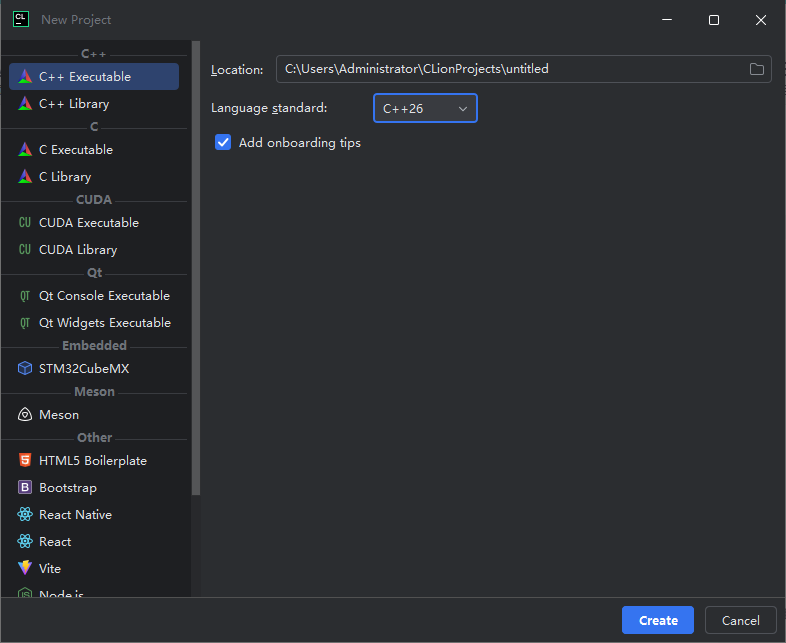The width and height of the screenshot is (786, 643).
Task: Uncheck Add onboarding tips checkbox
Action: click(x=223, y=142)
